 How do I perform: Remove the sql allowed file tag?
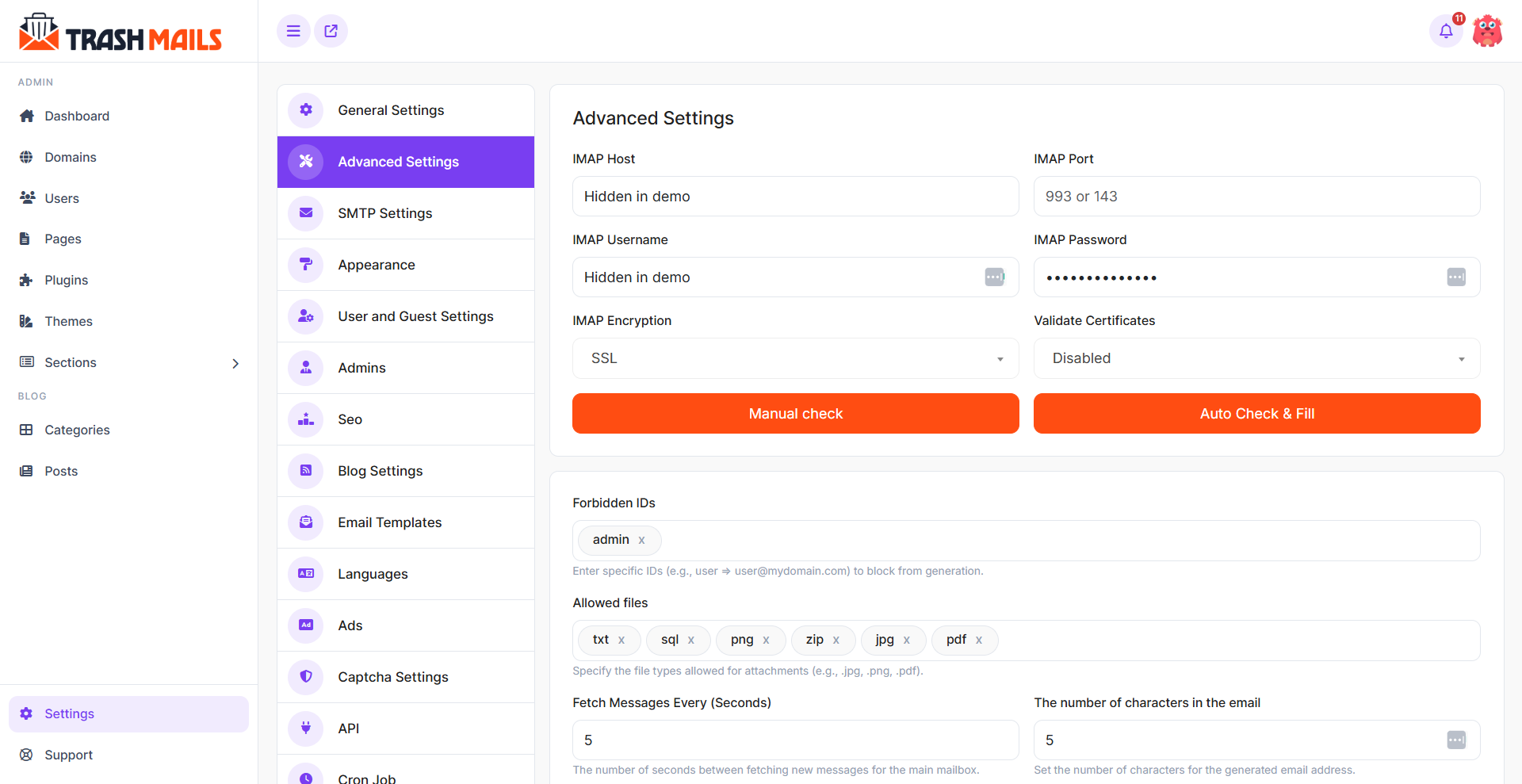point(691,641)
